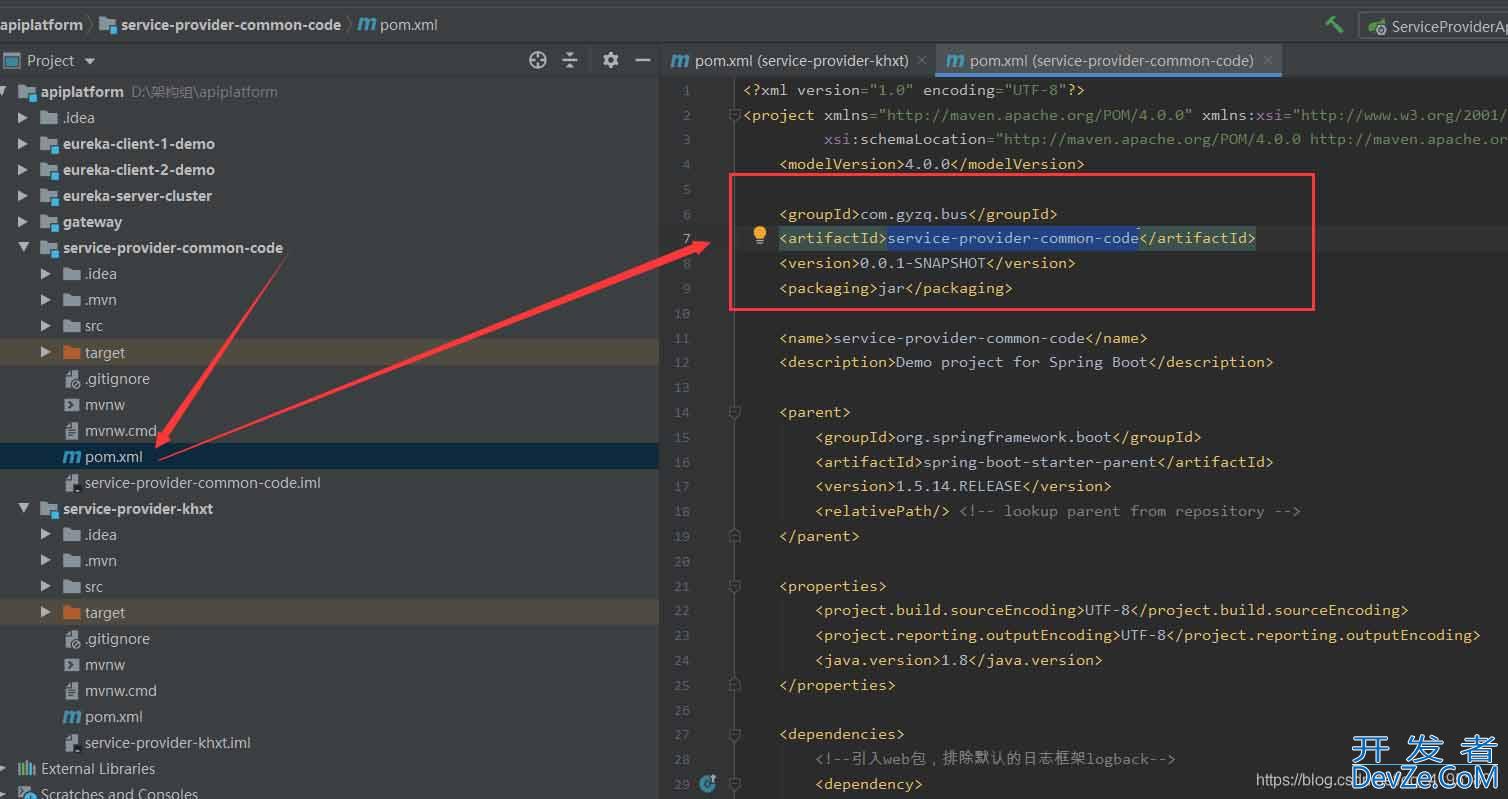Click the green build hammer icon

pos(1334,25)
